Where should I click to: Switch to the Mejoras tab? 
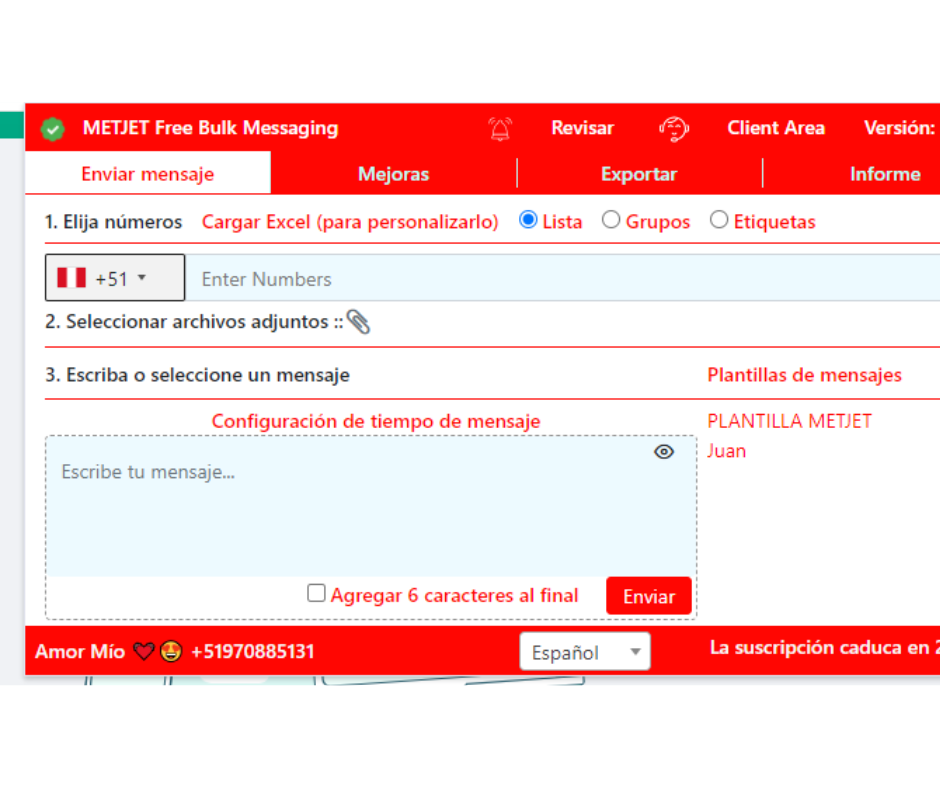pyautogui.click(x=393, y=174)
